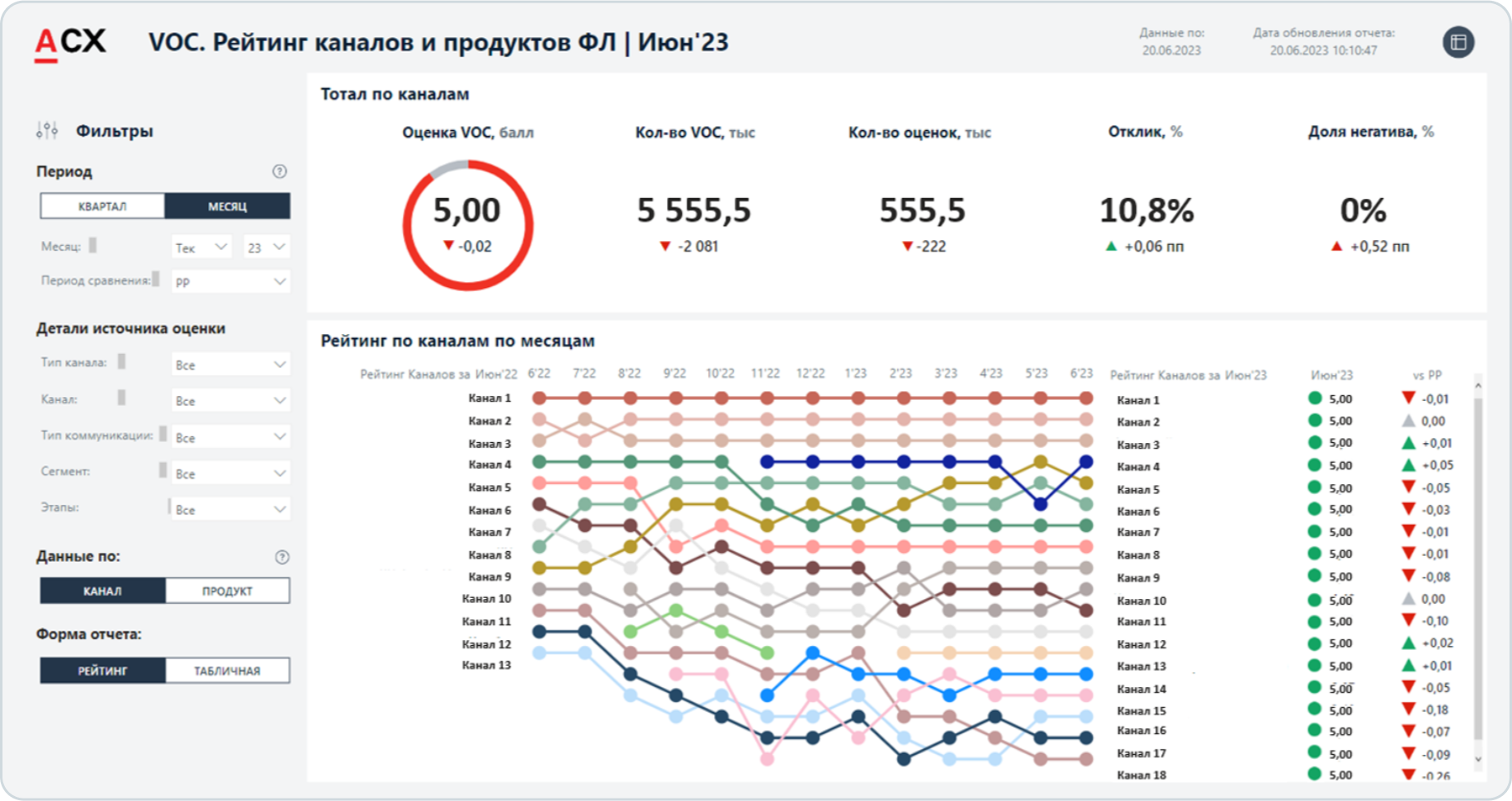The height and width of the screenshot is (801, 1512).
Task: Open Период сравнения dropdown
Action: coord(230,281)
